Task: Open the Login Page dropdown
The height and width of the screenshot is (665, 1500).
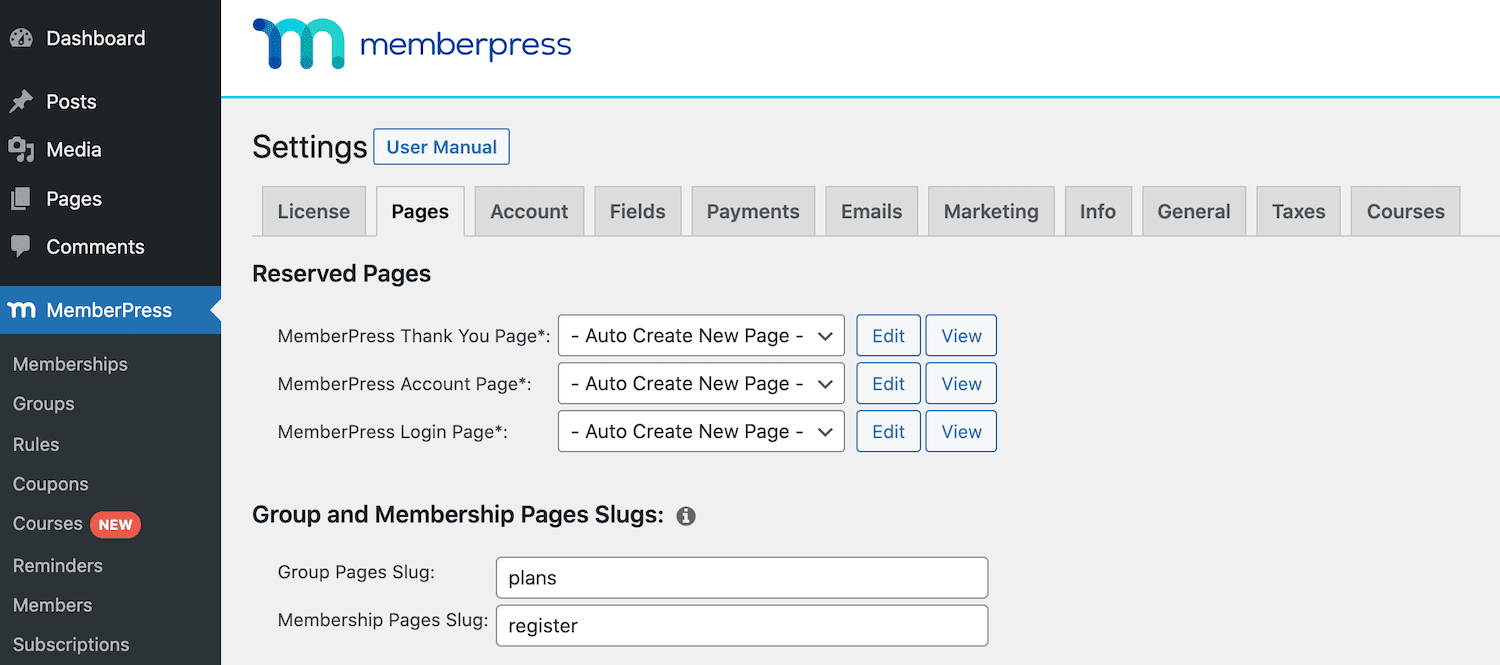Action: tap(700, 431)
